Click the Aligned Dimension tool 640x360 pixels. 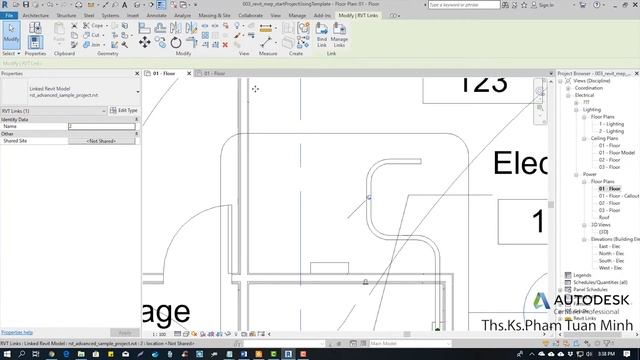pos(266,28)
